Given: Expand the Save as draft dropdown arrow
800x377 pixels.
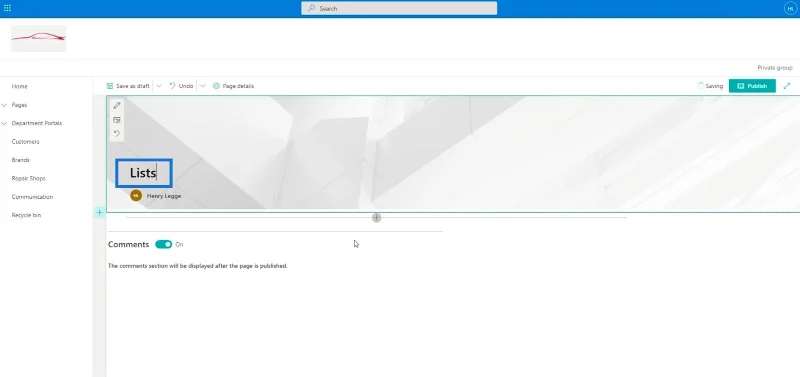Looking at the screenshot, I should (159, 86).
